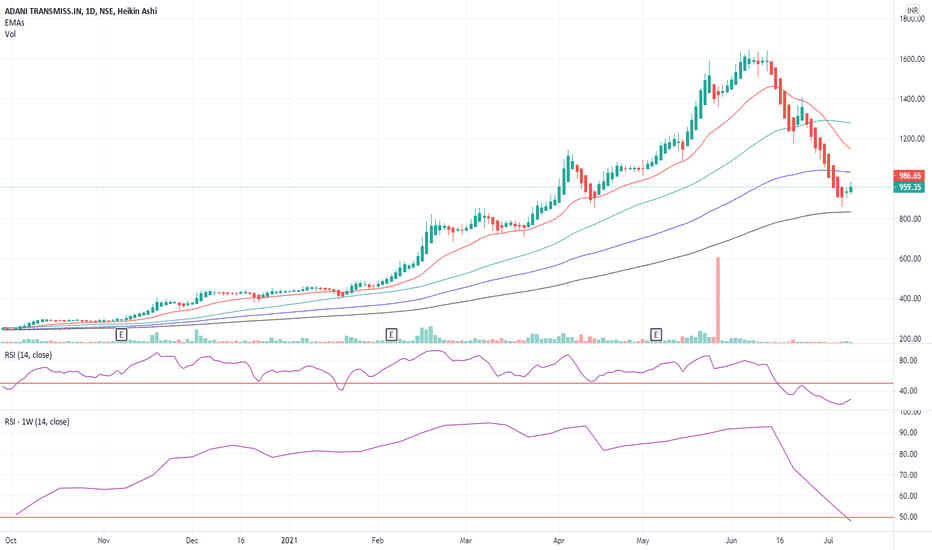Click the May label on the time axis

click(643, 540)
